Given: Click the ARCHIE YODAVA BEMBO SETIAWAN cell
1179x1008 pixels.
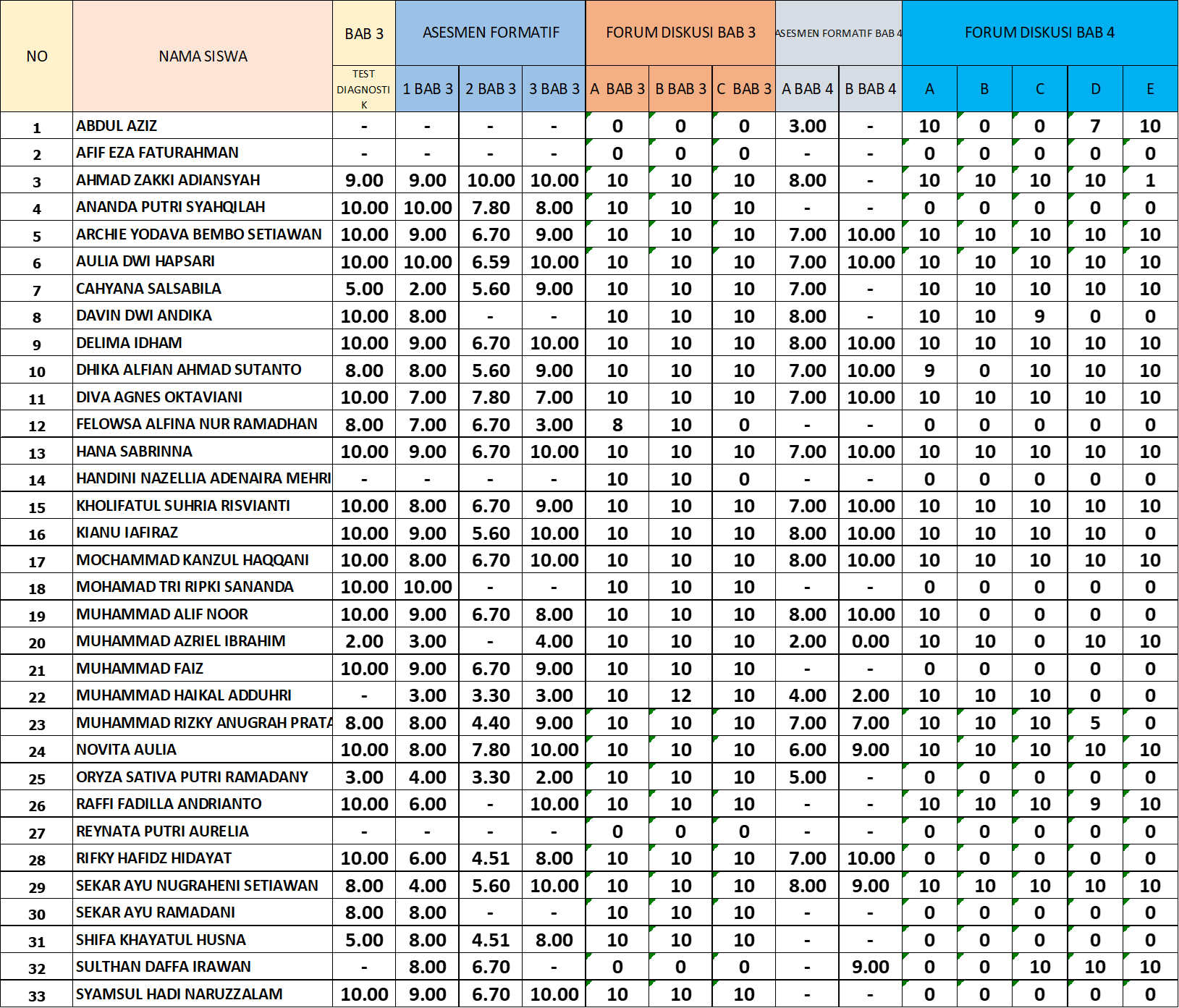Looking at the screenshot, I should click(203, 234).
